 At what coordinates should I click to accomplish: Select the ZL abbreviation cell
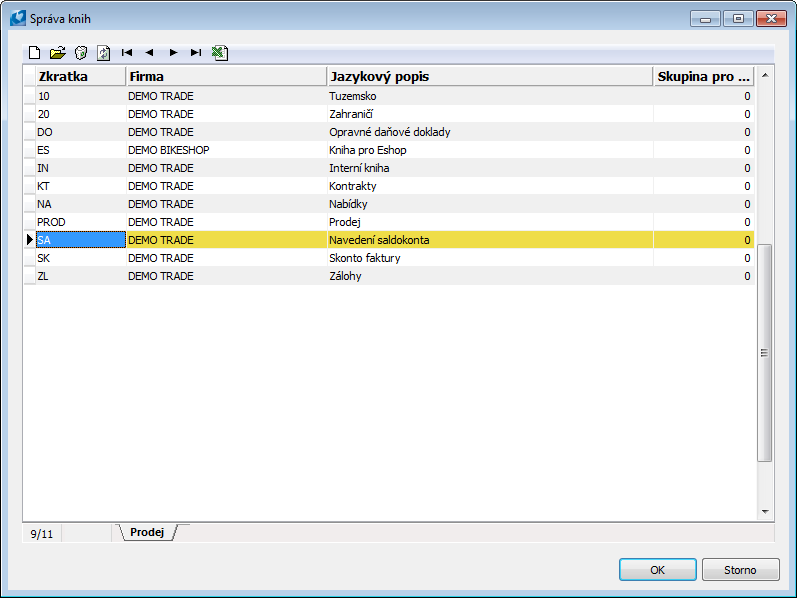tap(81, 276)
